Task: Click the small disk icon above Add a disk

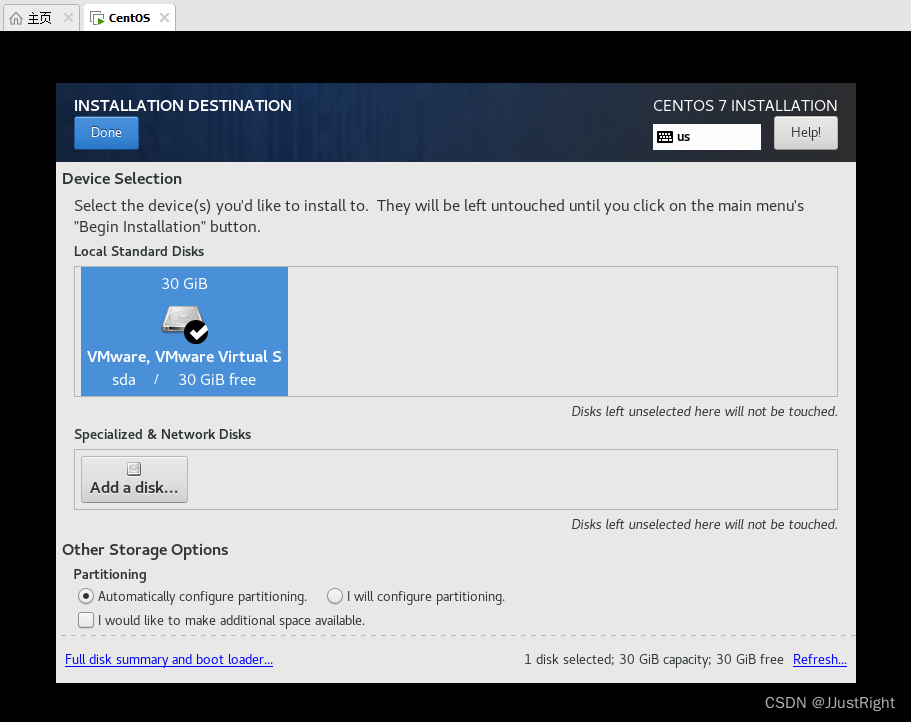Action: [x=134, y=469]
